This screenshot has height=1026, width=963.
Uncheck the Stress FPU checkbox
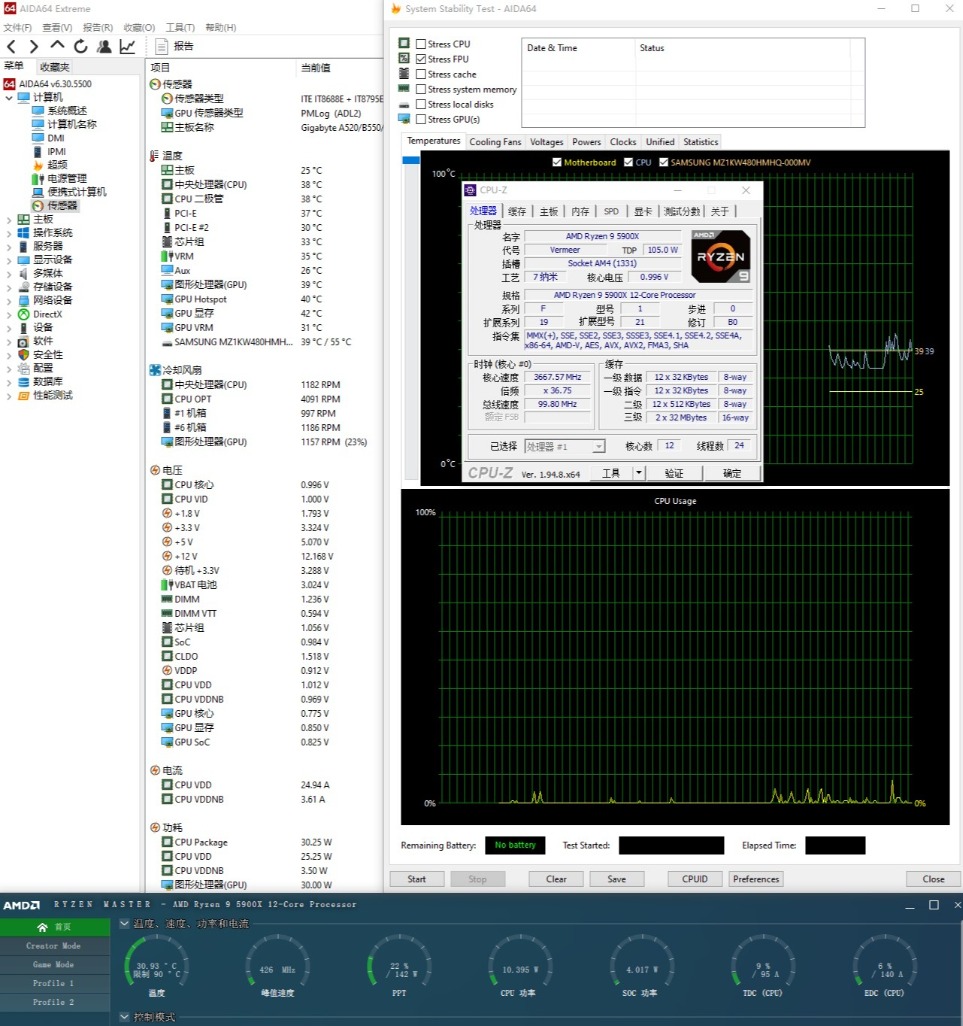pos(421,59)
